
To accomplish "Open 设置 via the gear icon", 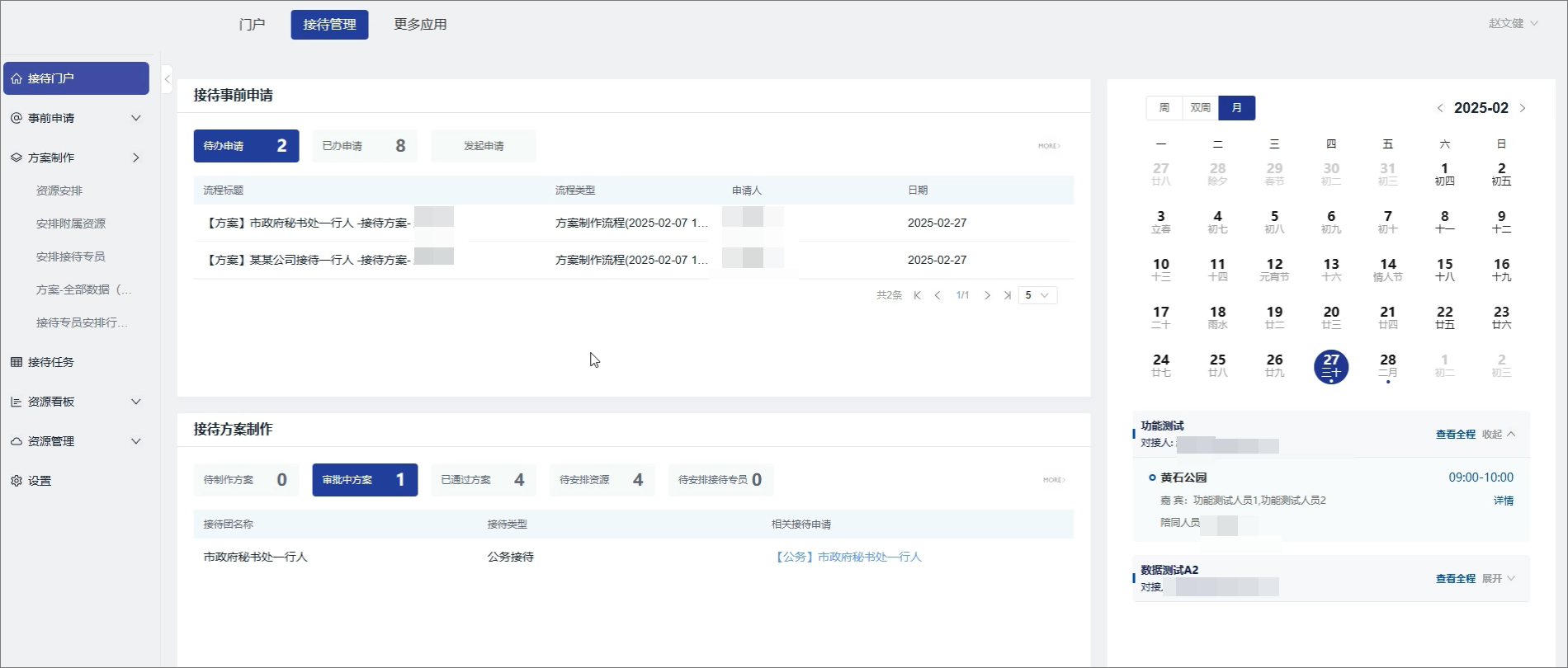I will click(17, 481).
